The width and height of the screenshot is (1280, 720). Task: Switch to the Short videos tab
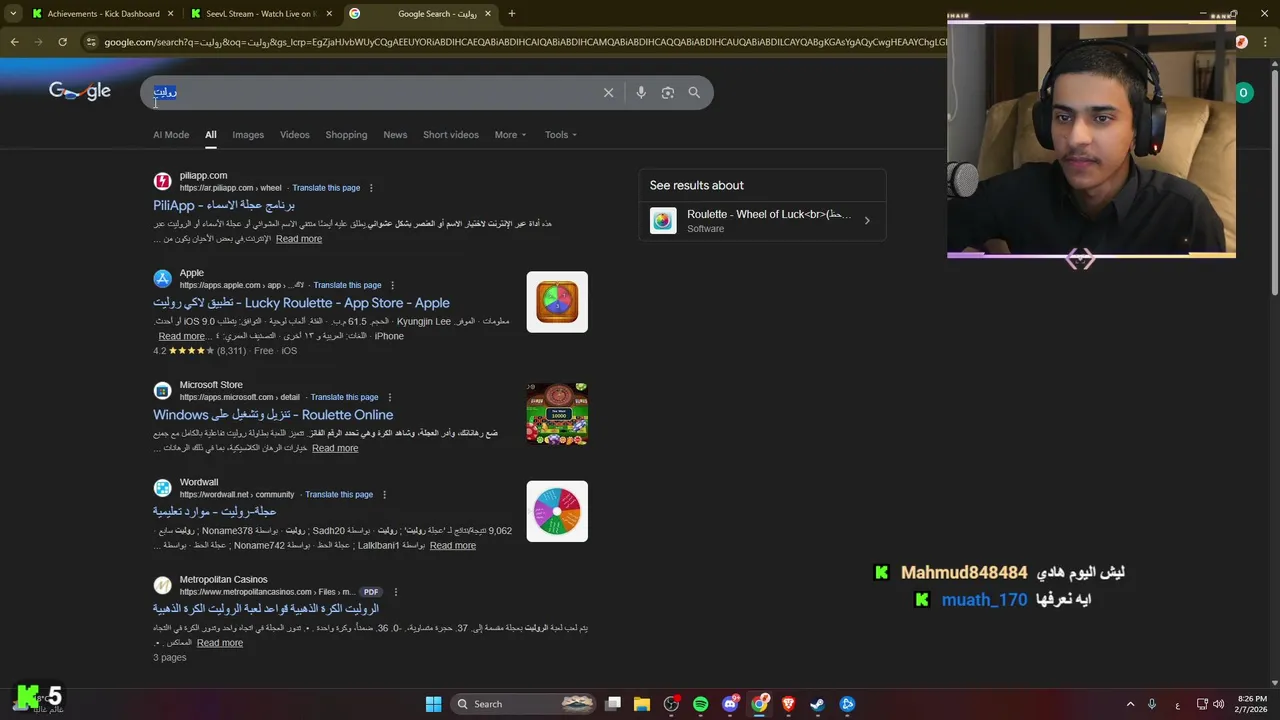pos(451,135)
